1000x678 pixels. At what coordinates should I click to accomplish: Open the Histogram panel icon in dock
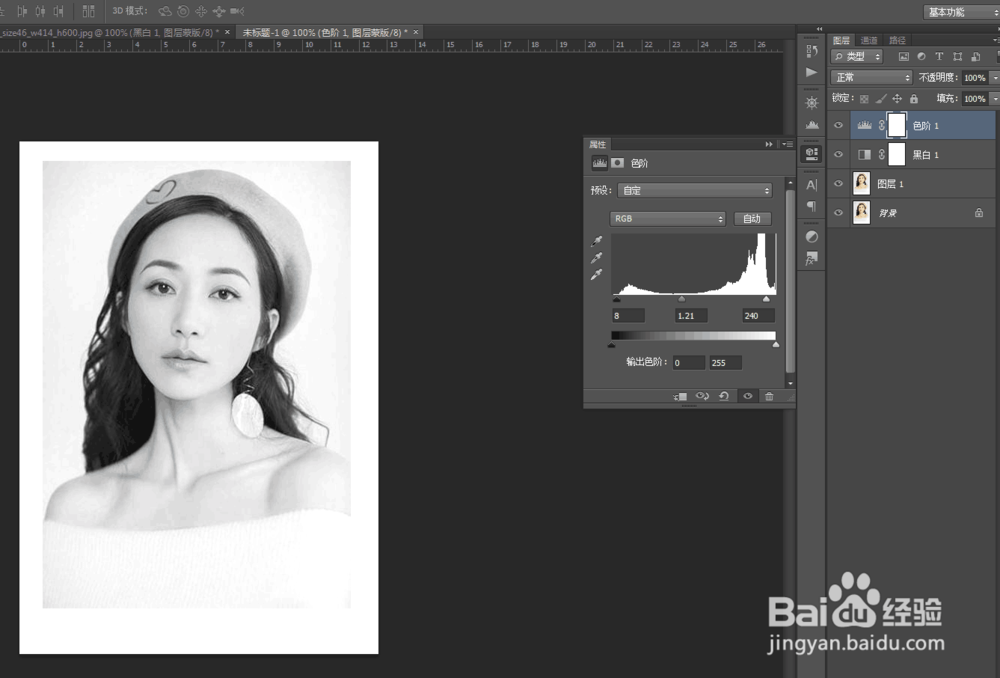click(x=811, y=124)
